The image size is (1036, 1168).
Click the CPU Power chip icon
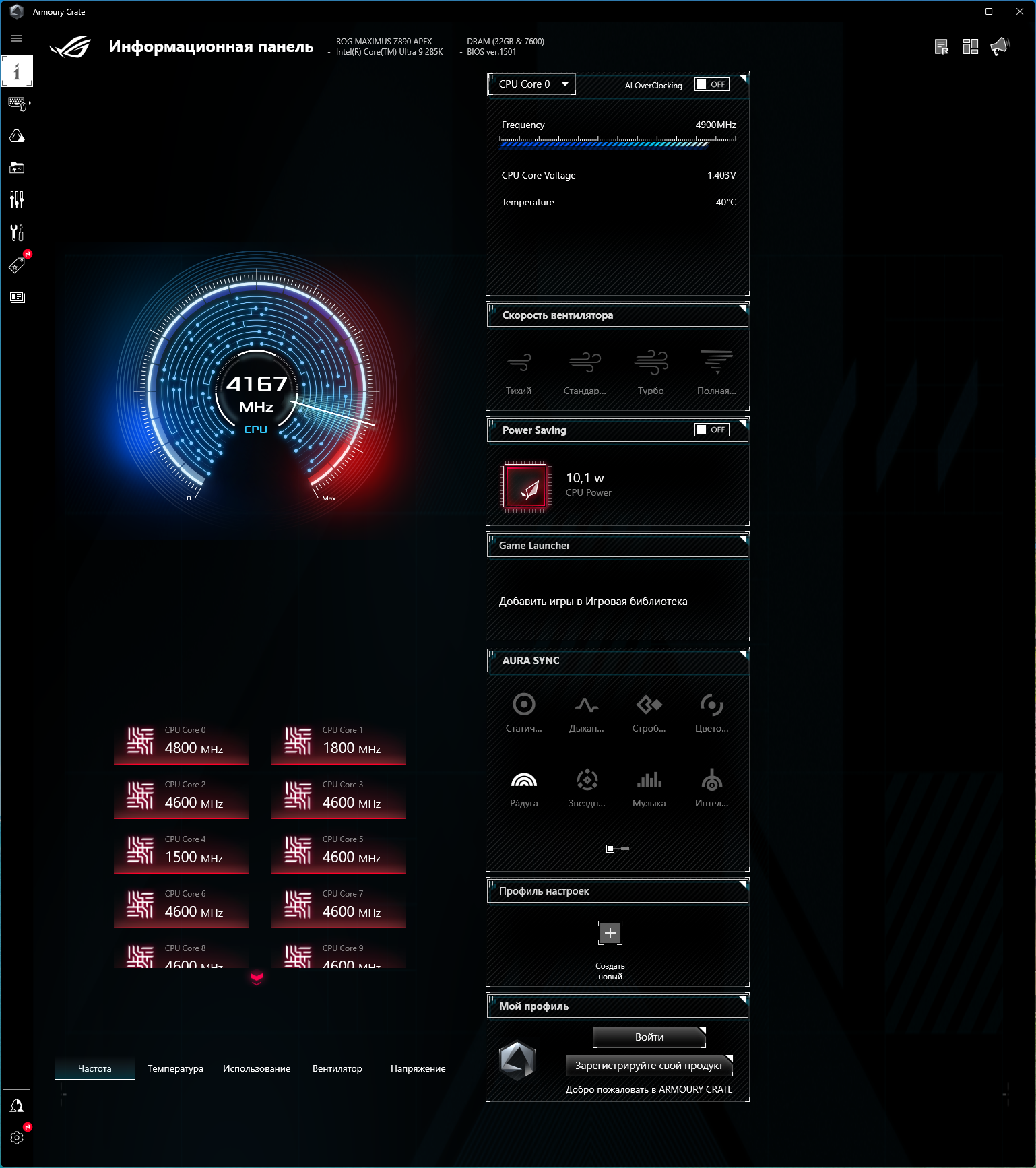click(x=526, y=486)
